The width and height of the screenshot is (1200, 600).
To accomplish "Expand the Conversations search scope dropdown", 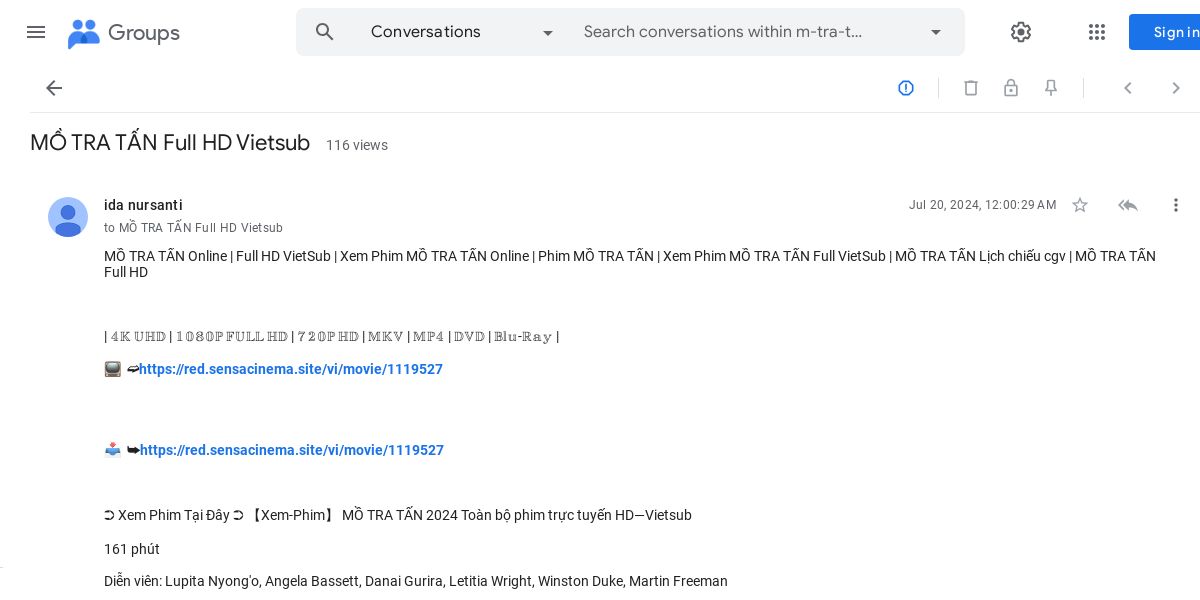I will pos(547,33).
